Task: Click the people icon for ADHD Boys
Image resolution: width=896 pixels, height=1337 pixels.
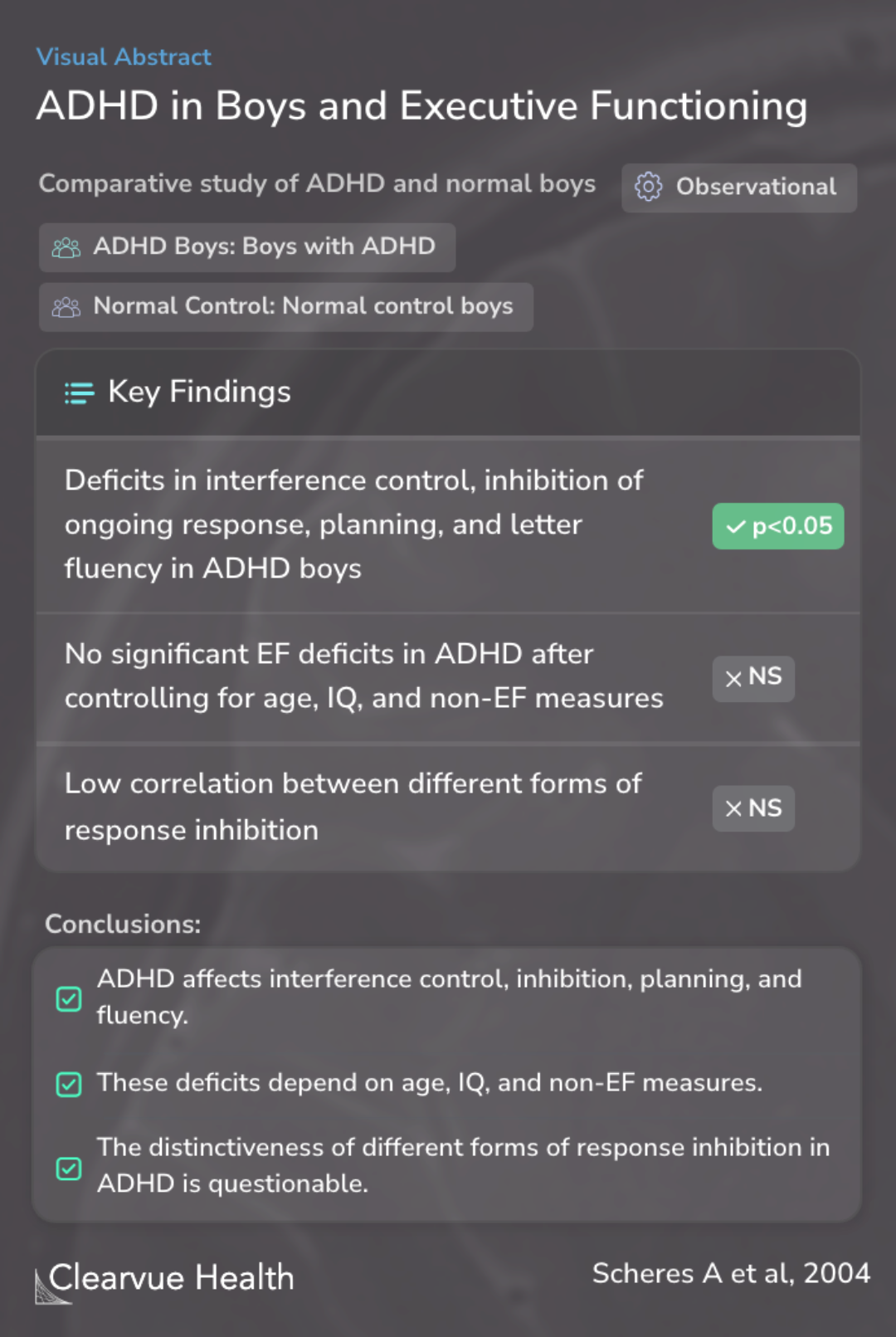Action: click(66, 247)
